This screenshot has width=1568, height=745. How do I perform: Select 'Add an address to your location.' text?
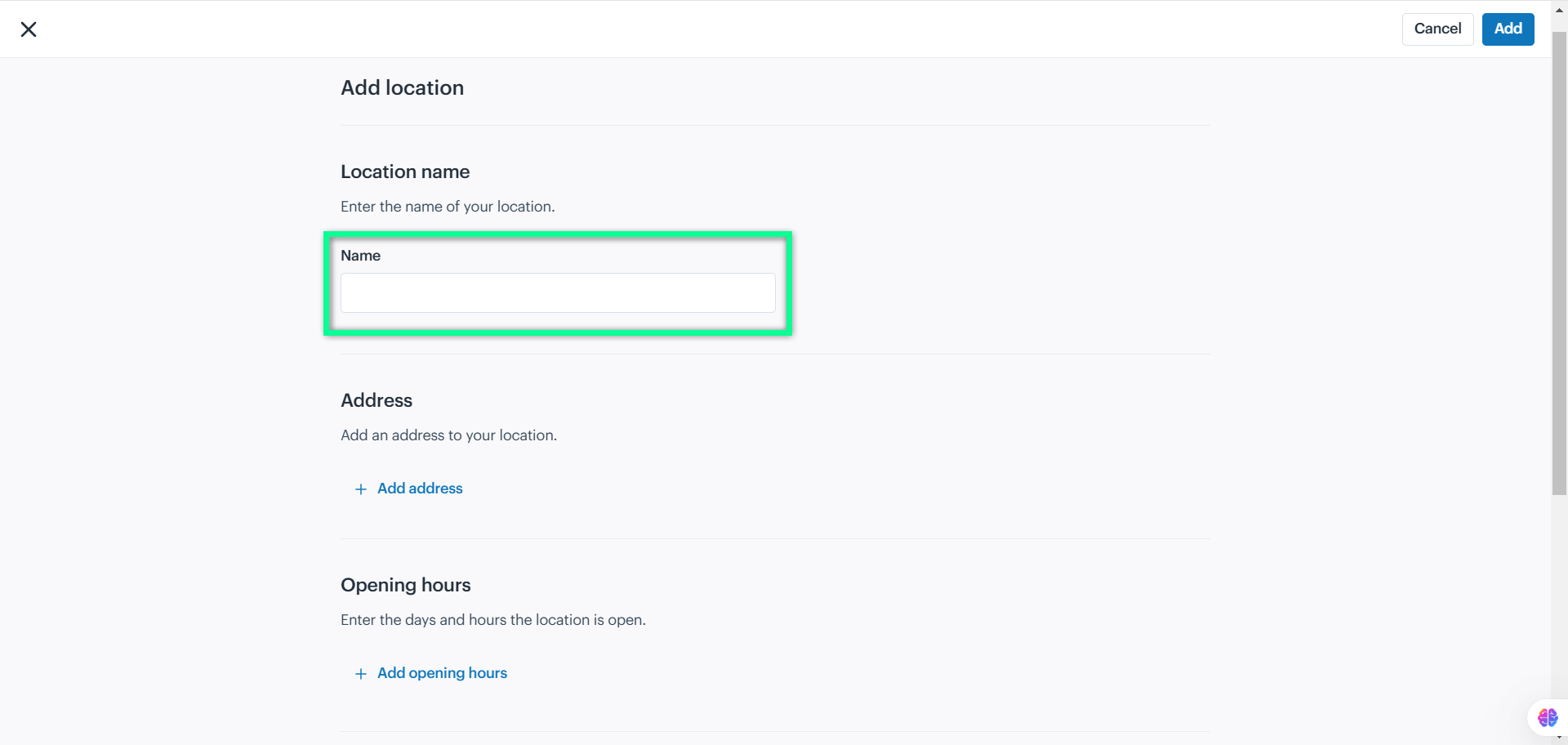448,435
